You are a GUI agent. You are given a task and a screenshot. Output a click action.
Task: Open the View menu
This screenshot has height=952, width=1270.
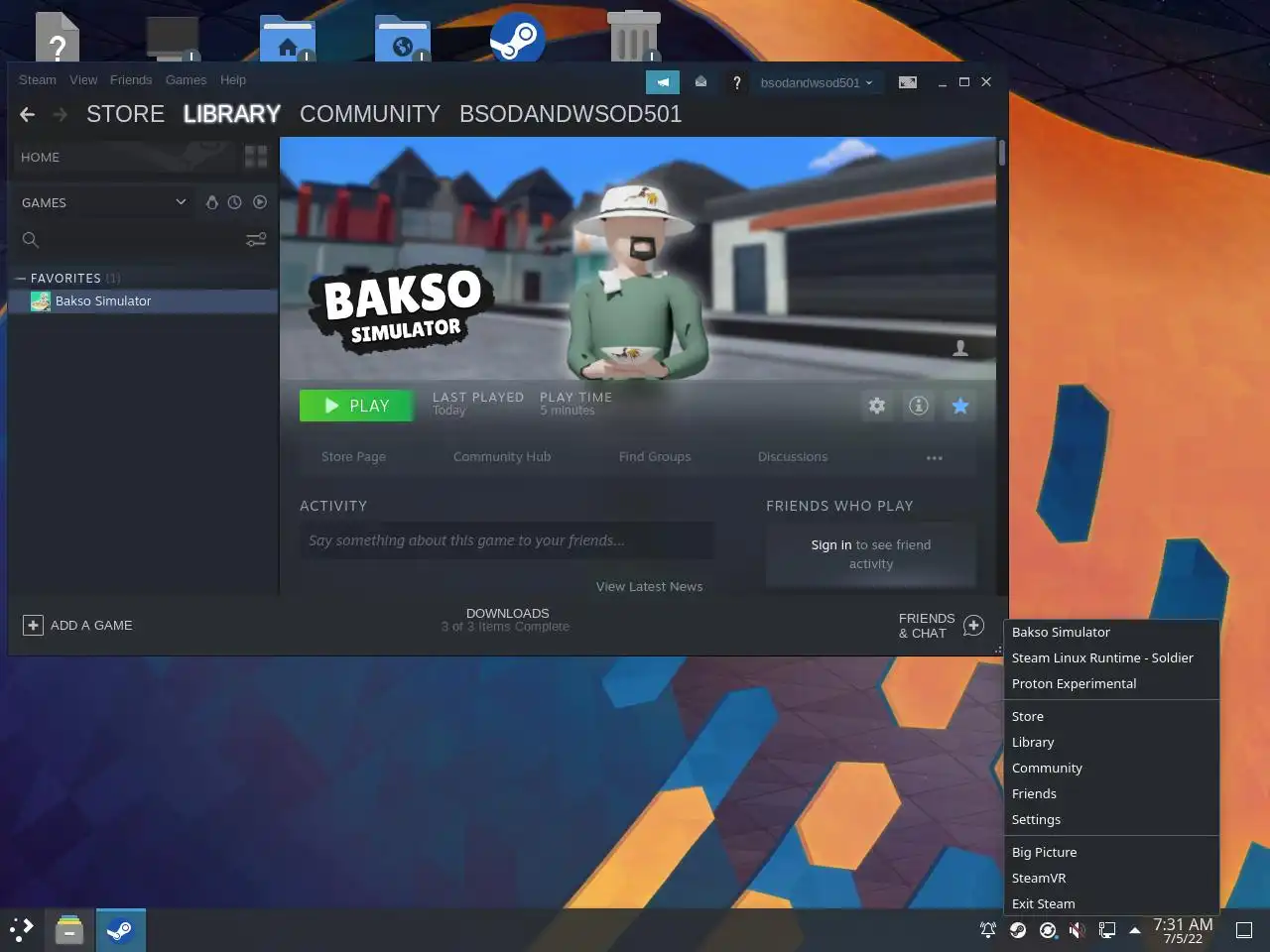83,80
